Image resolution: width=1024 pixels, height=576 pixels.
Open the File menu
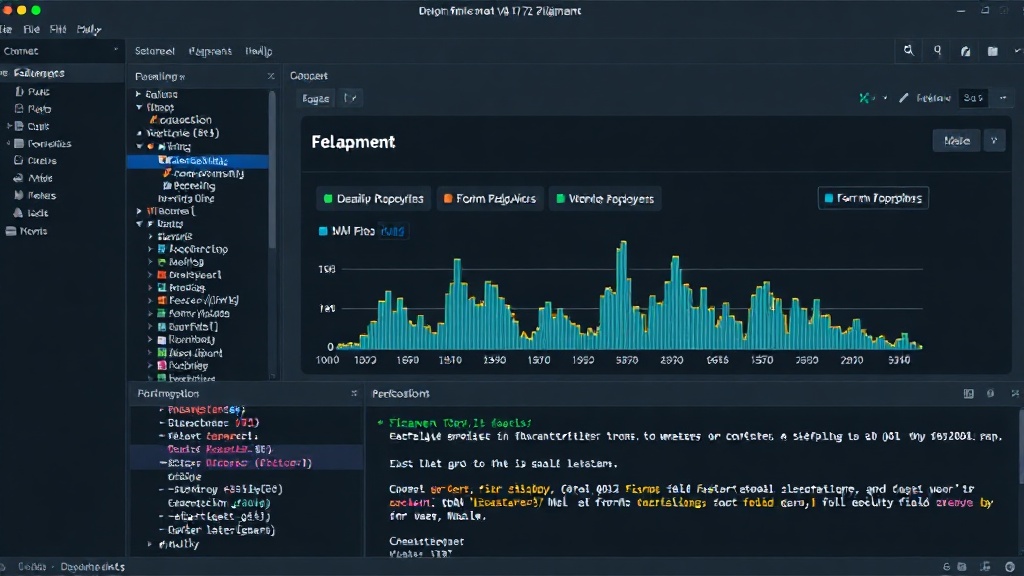(x=31, y=29)
